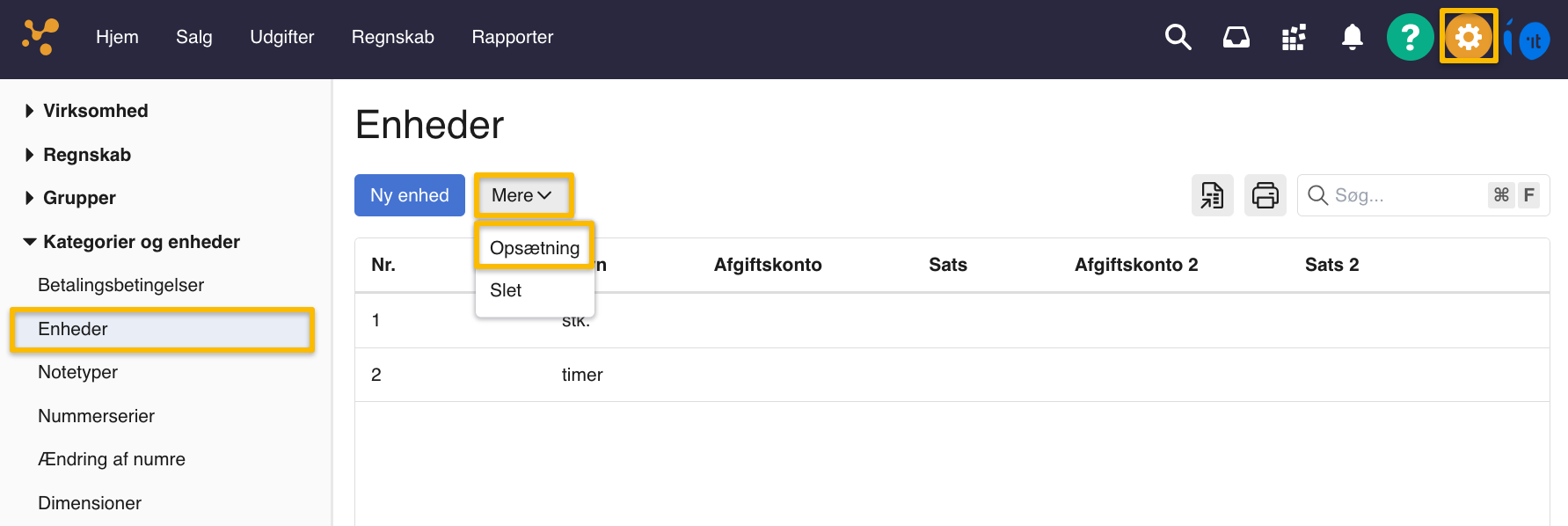Image resolution: width=1568 pixels, height=526 pixels.
Task: Open the apps grid icon
Action: point(1294,37)
